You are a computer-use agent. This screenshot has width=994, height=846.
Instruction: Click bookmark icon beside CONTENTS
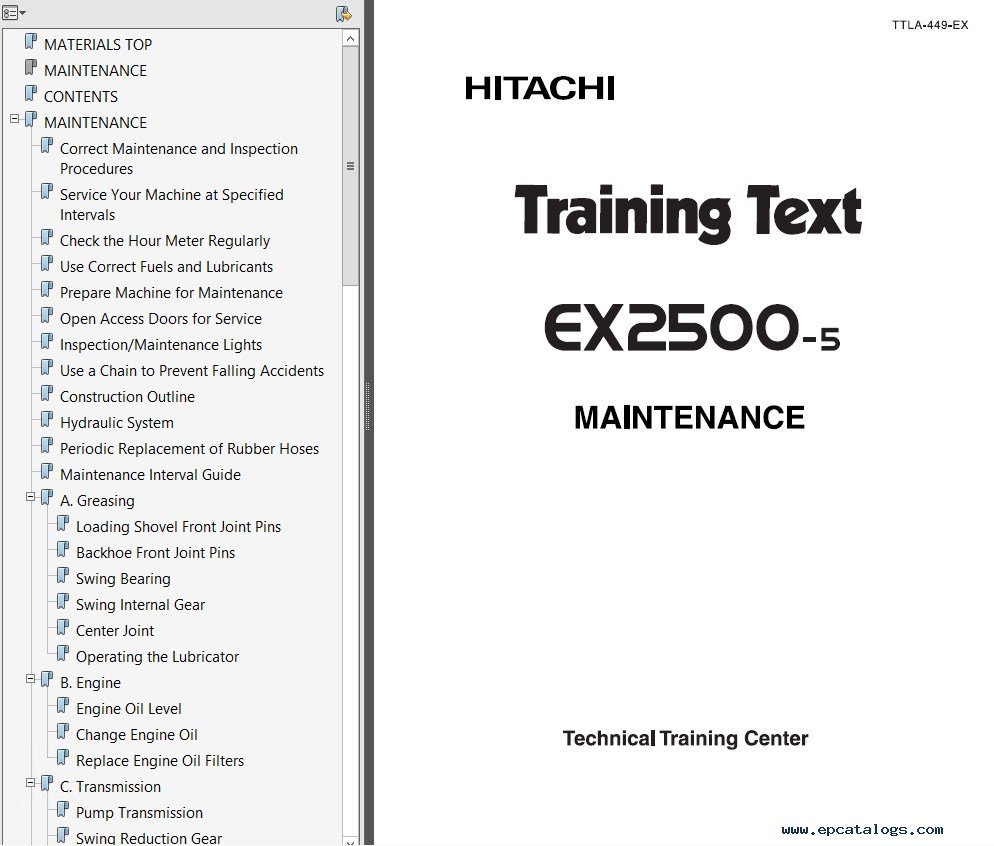click(30, 94)
